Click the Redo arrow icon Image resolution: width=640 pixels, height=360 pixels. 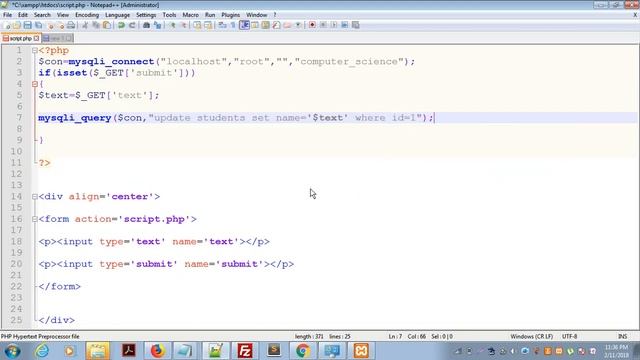(132, 25)
